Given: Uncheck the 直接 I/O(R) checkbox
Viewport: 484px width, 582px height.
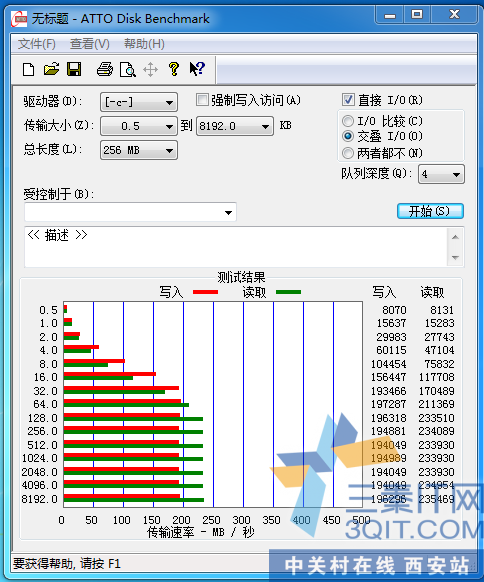Looking at the screenshot, I should pos(348,100).
